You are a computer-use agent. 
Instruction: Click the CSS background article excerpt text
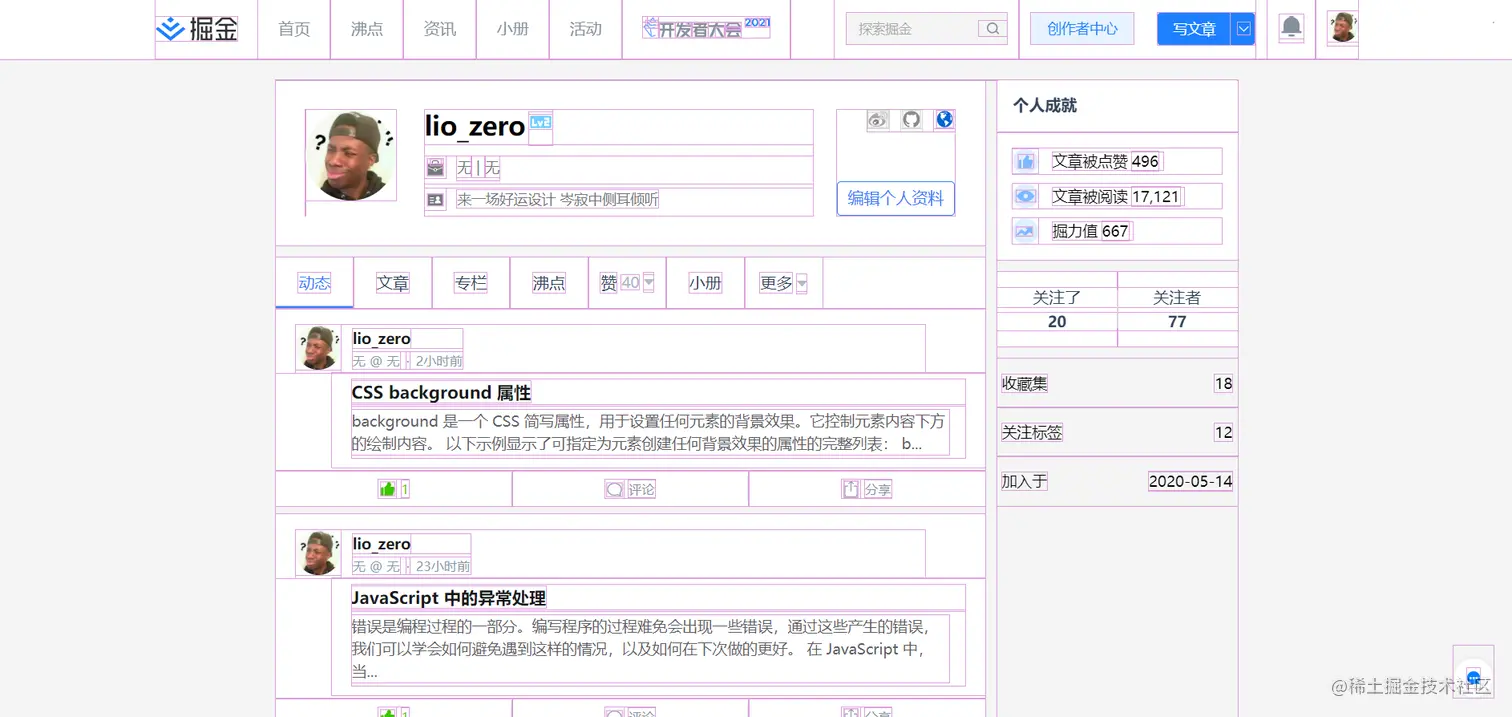pyautogui.click(x=650, y=432)
